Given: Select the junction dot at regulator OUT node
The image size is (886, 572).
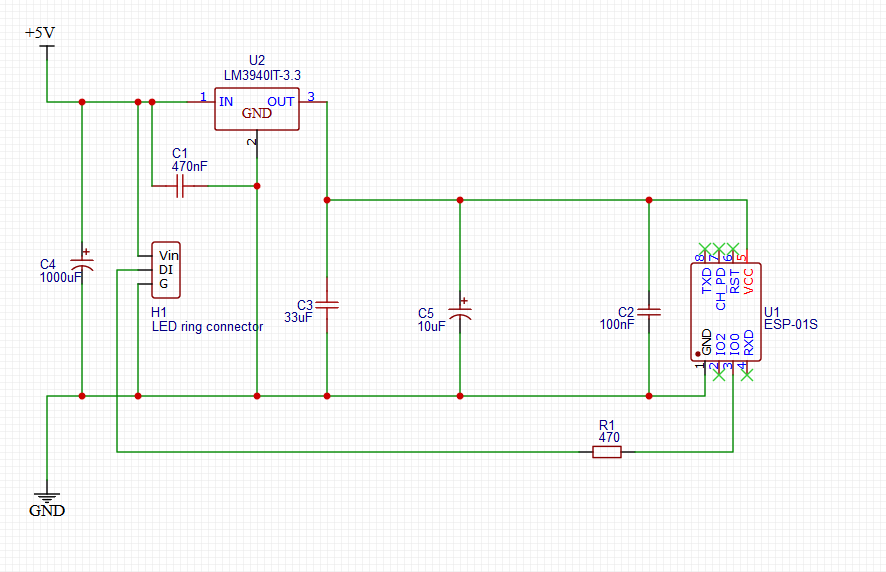Looking at the screenshot, I should click(327, 200).
